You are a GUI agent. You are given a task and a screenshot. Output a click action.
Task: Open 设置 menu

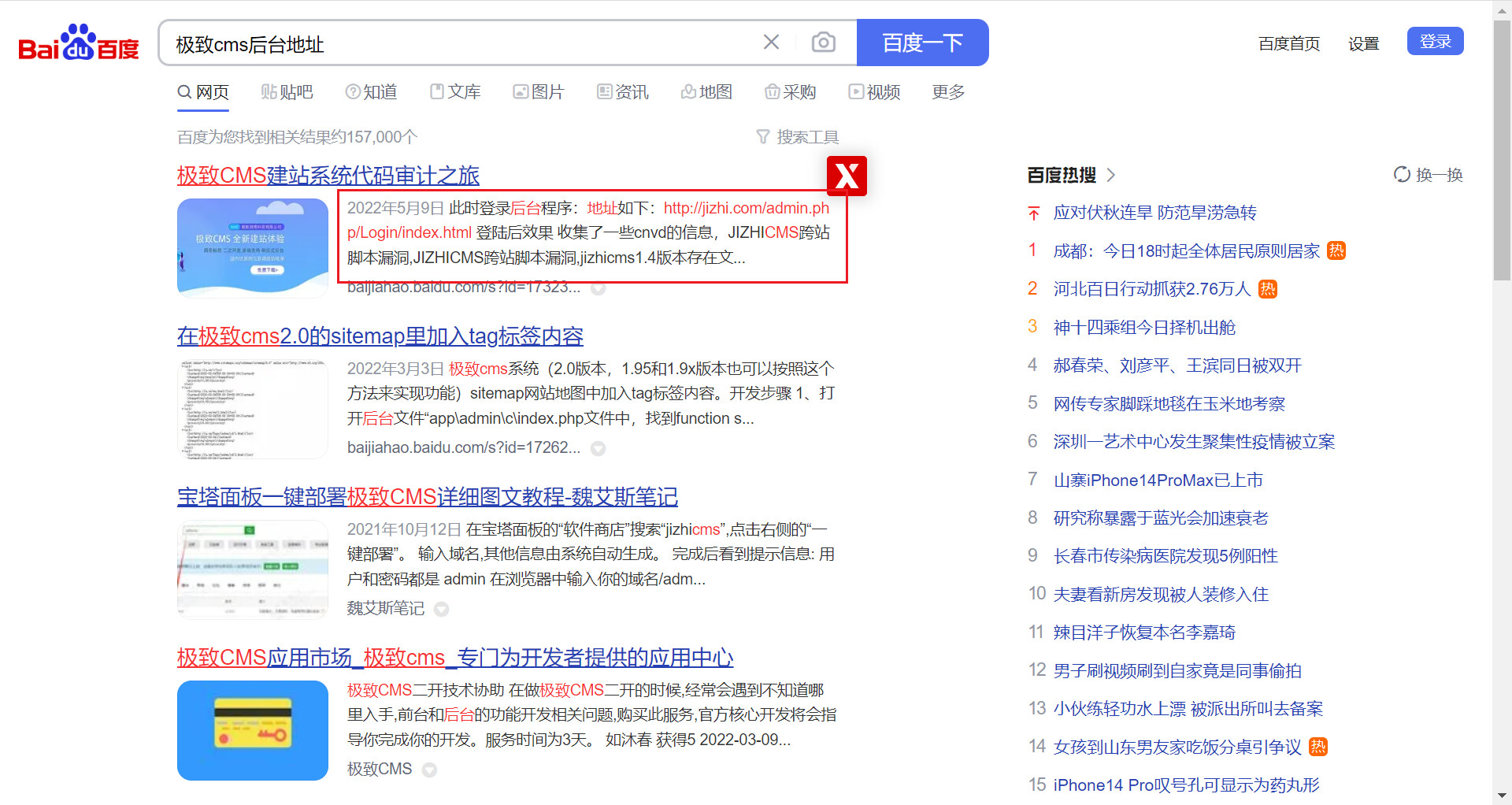tap(1364, 43)
